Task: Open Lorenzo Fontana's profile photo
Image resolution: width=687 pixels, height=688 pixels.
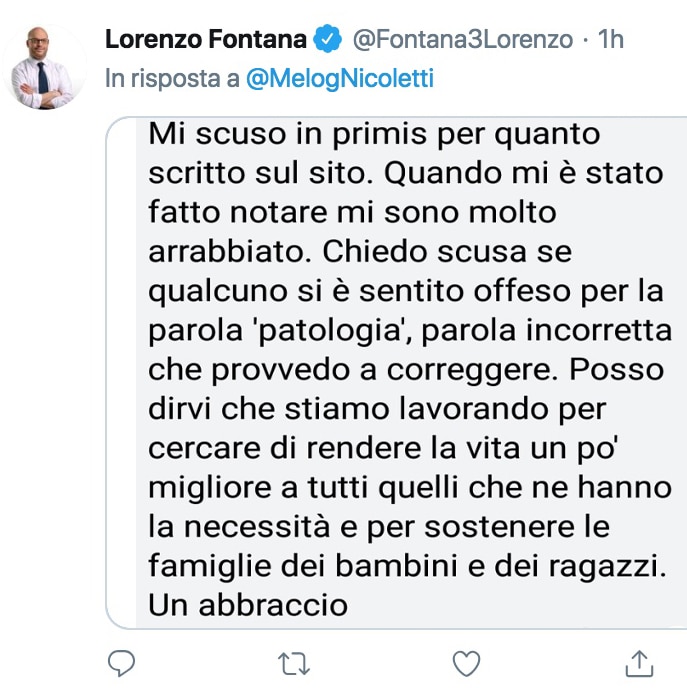Action: tap(43, 67)
